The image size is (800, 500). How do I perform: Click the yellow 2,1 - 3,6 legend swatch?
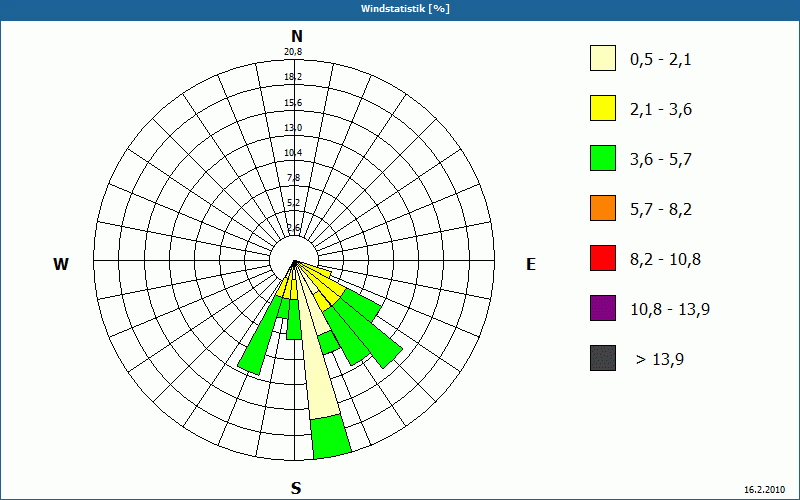(x=603, y=108)
